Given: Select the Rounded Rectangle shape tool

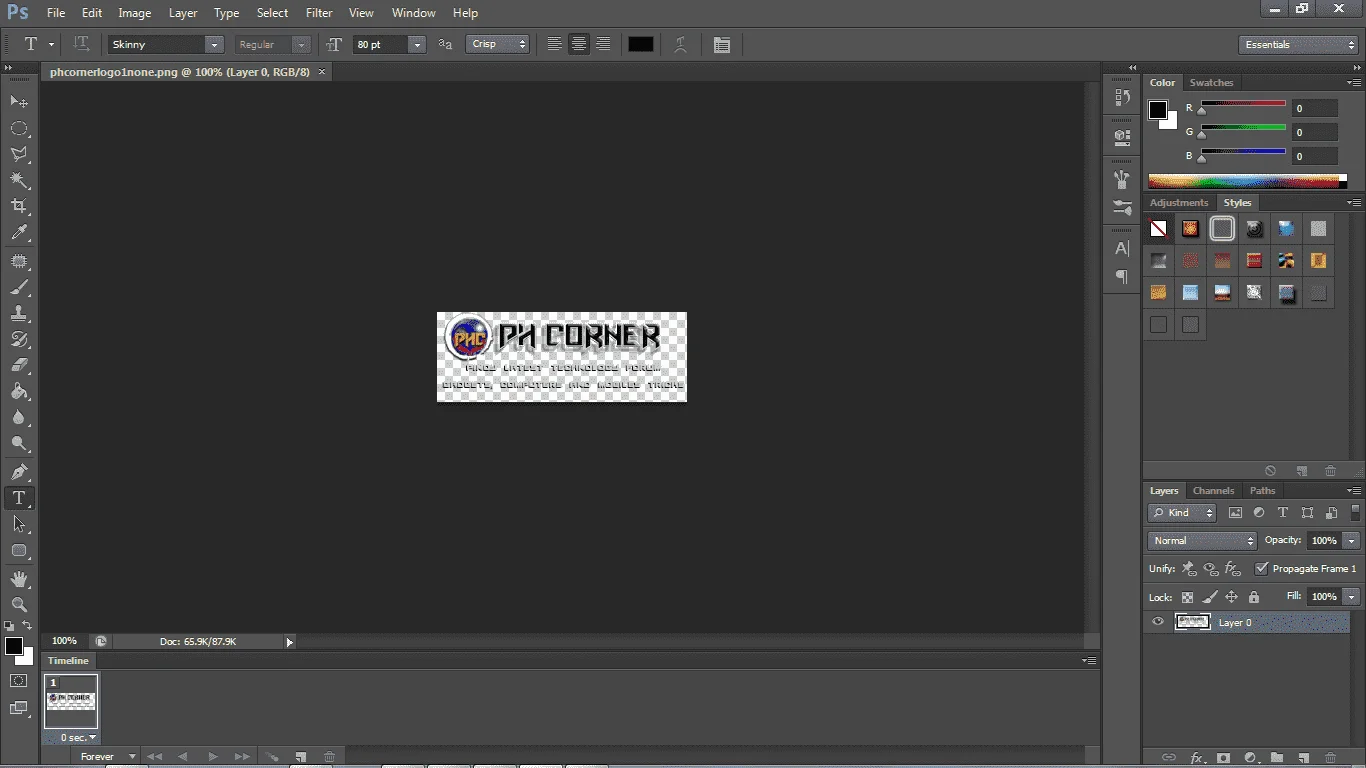Looking at the screenshot, I should [19, 550].
